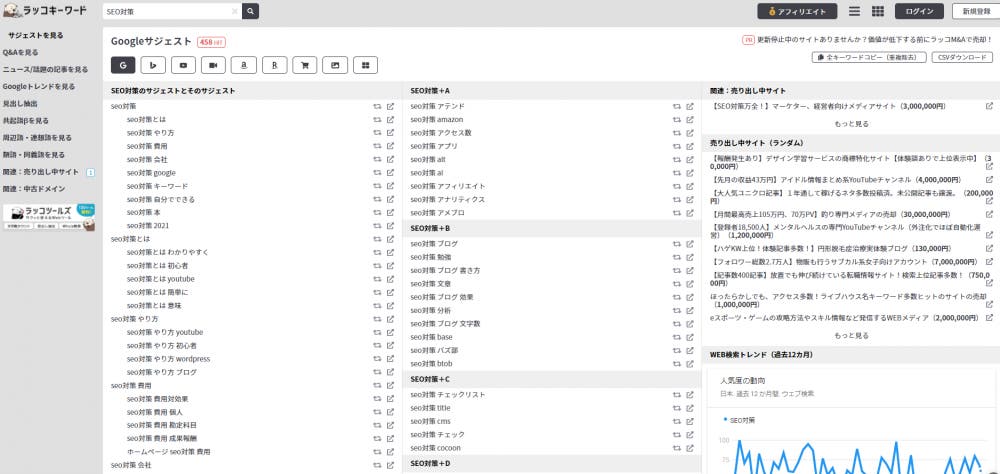Click the メンタルヘルスの専門YouTubeチャンネル listing
This screenshot has width=1000, height=474.
[846, 232]
